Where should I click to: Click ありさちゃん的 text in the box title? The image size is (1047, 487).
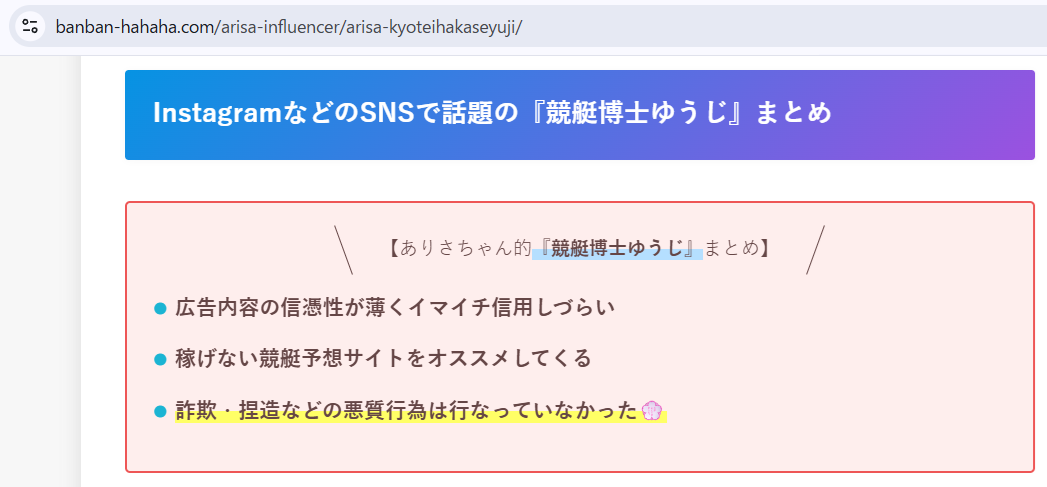tap(465, 249)
